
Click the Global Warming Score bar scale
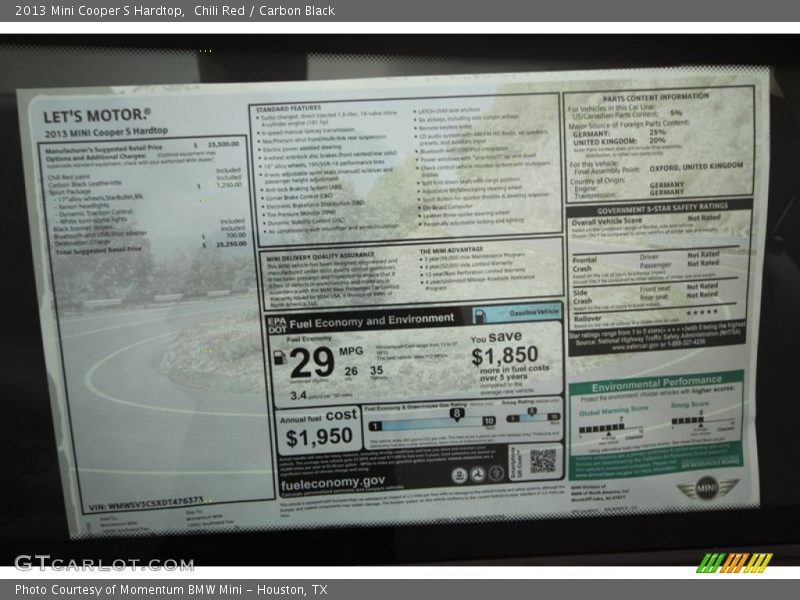[x=611, y=429]
